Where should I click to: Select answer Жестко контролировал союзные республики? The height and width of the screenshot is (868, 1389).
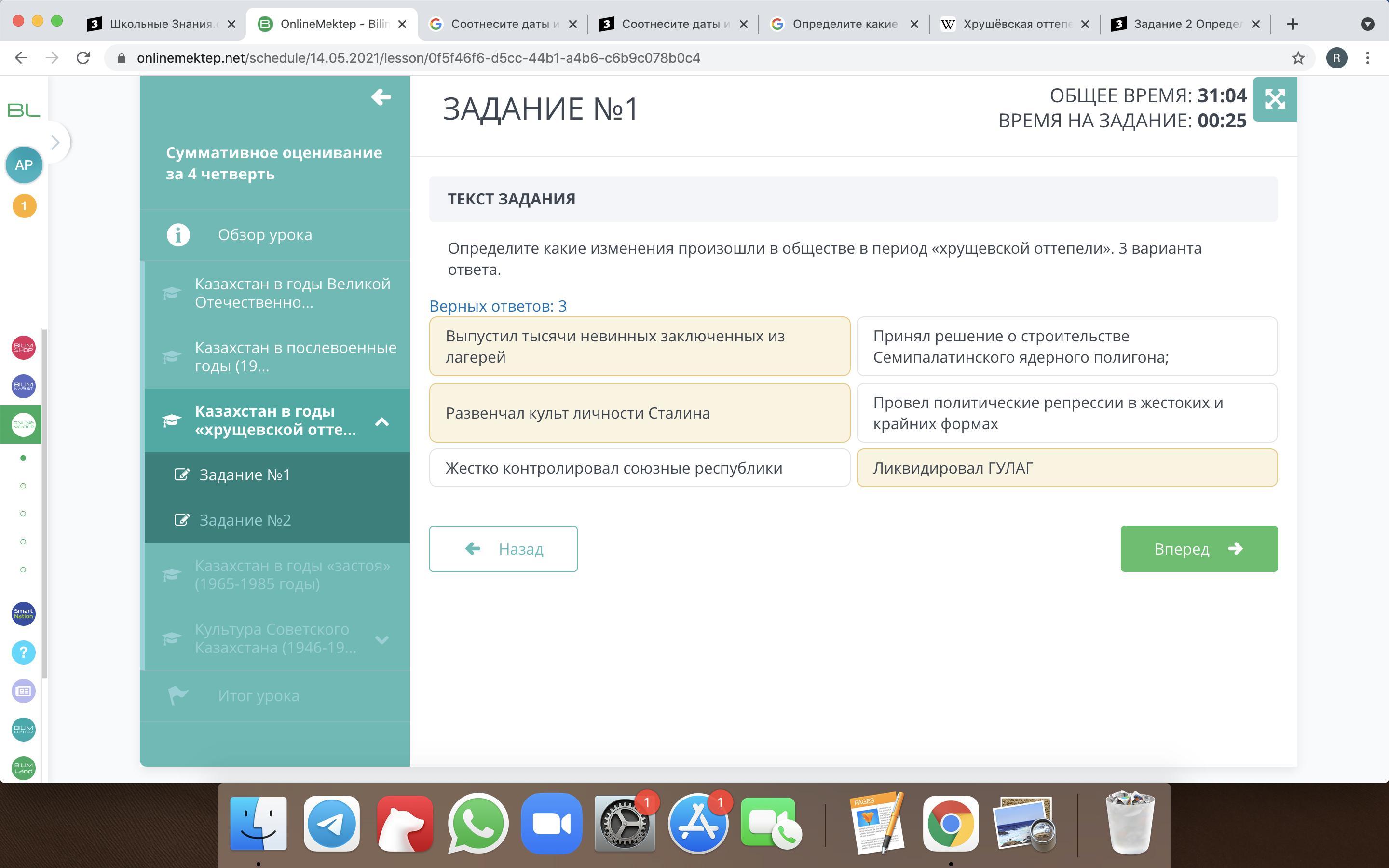click(x=639, y=468)
